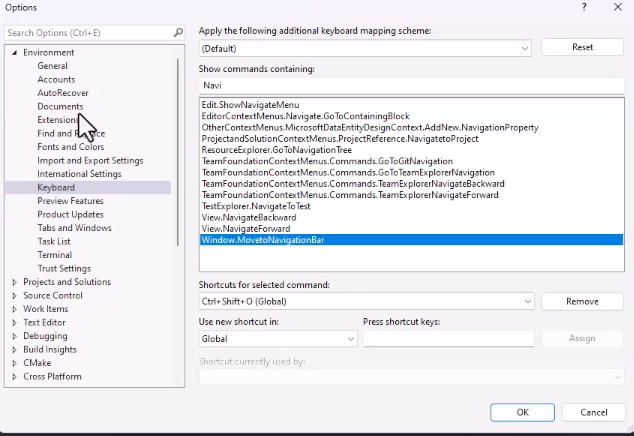Viewport: 634px width, 436px height.
Task: Click the Remove shortcut button
Action: tap(582, 301)
